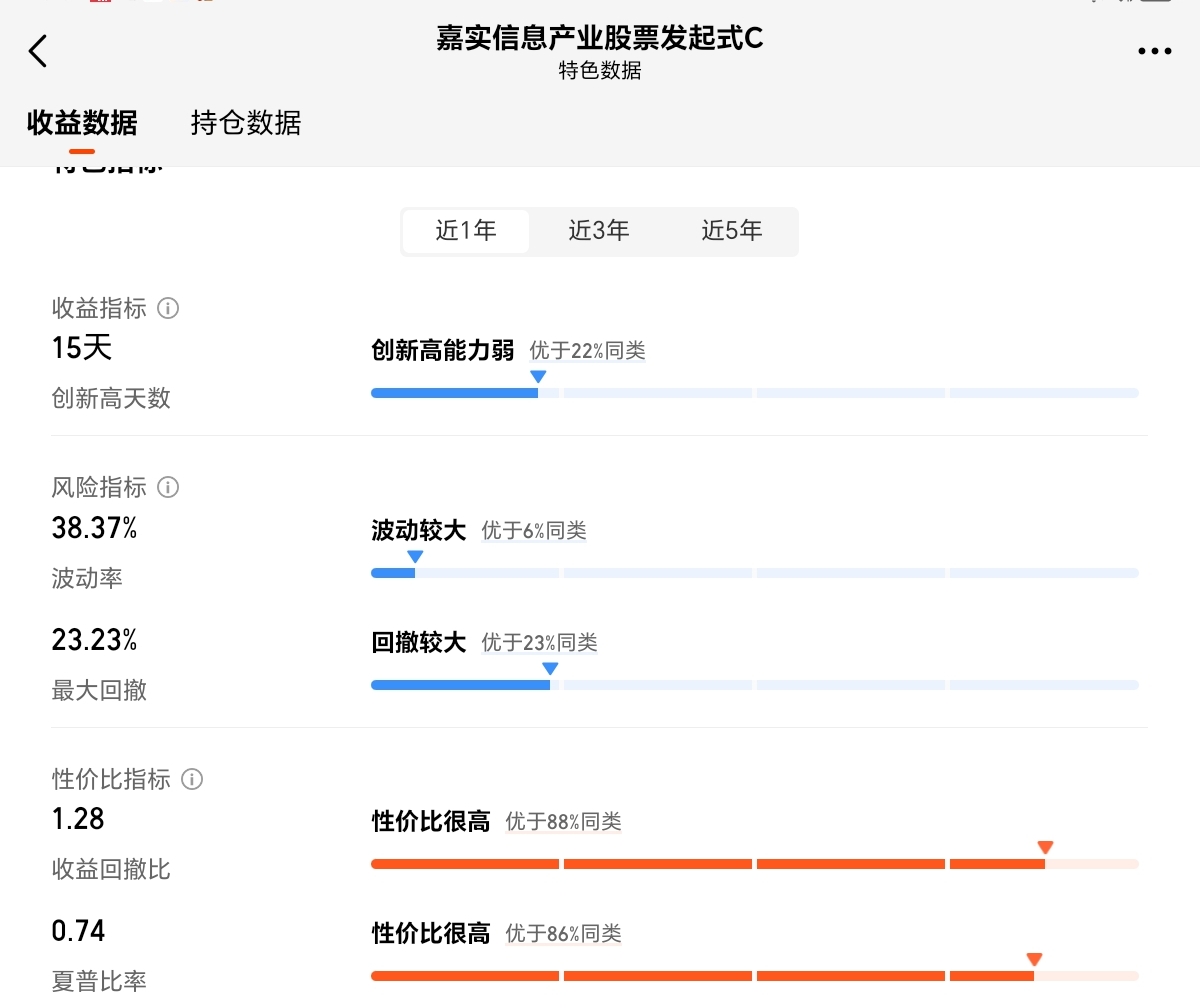Click the 收益回撤比 orange progress bar
1200x1008 pixels.
click(x=755, y=864)
